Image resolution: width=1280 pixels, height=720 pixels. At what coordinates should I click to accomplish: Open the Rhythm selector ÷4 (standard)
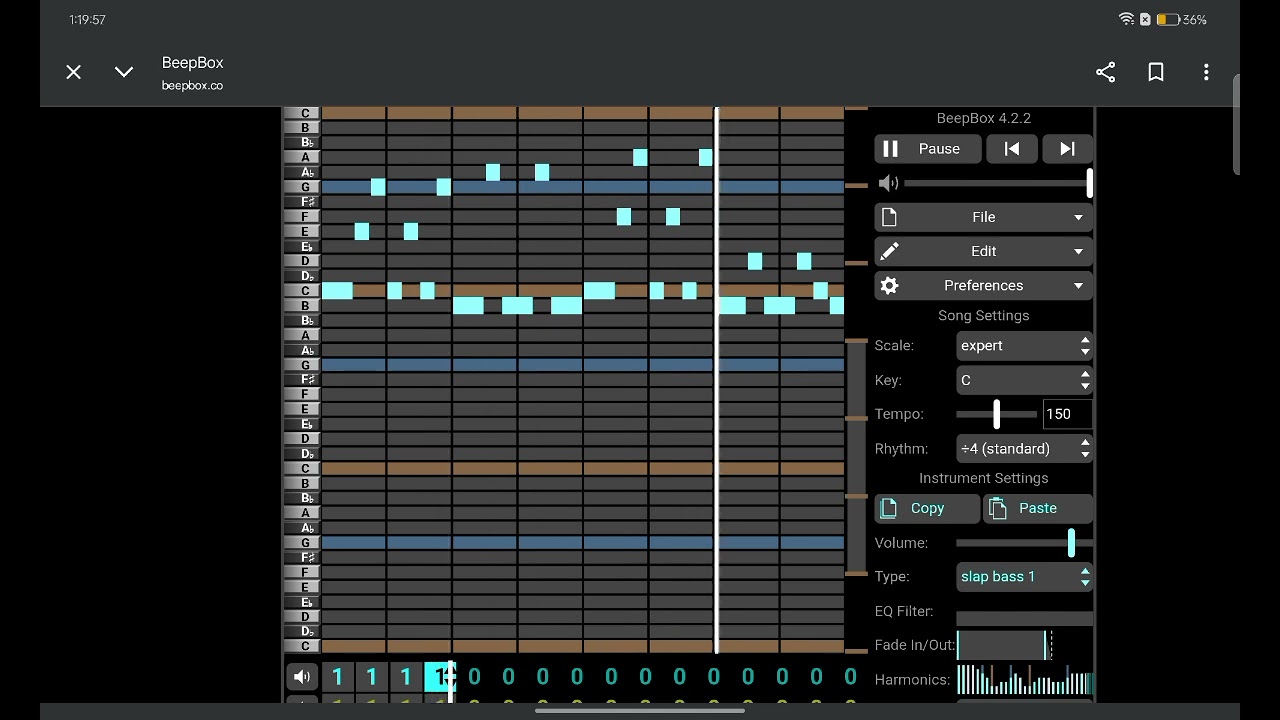(x=1024, y=449)
